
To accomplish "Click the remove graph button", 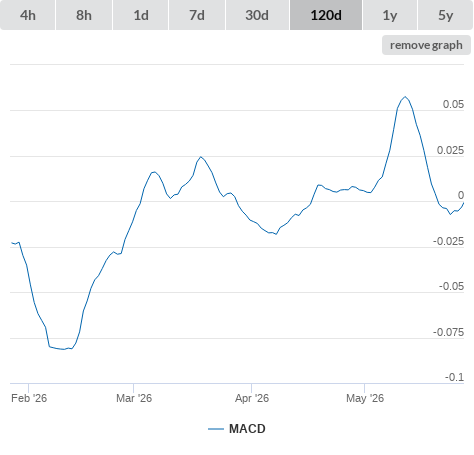I will (x=426, y=45).
